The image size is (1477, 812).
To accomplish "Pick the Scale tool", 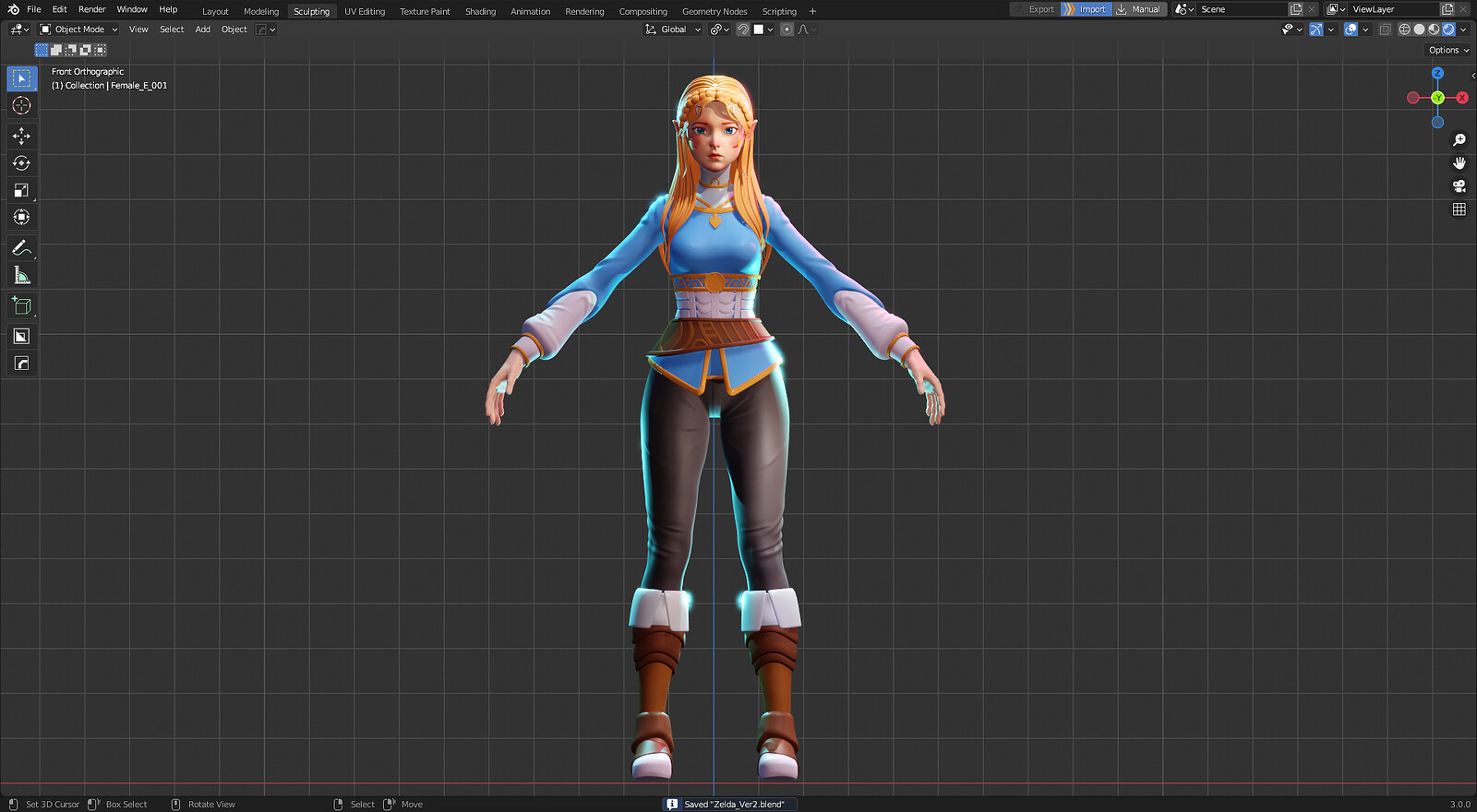I will point(21,190).
